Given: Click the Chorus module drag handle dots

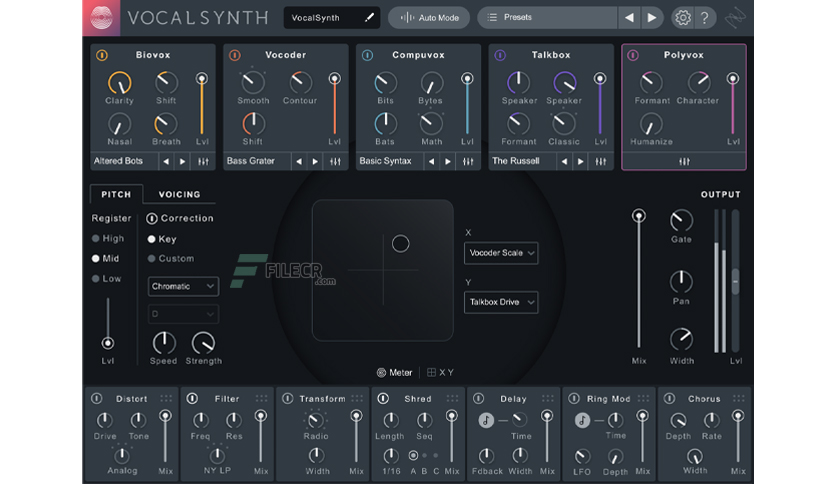Looking at the screenshot, I should point(738,398).
